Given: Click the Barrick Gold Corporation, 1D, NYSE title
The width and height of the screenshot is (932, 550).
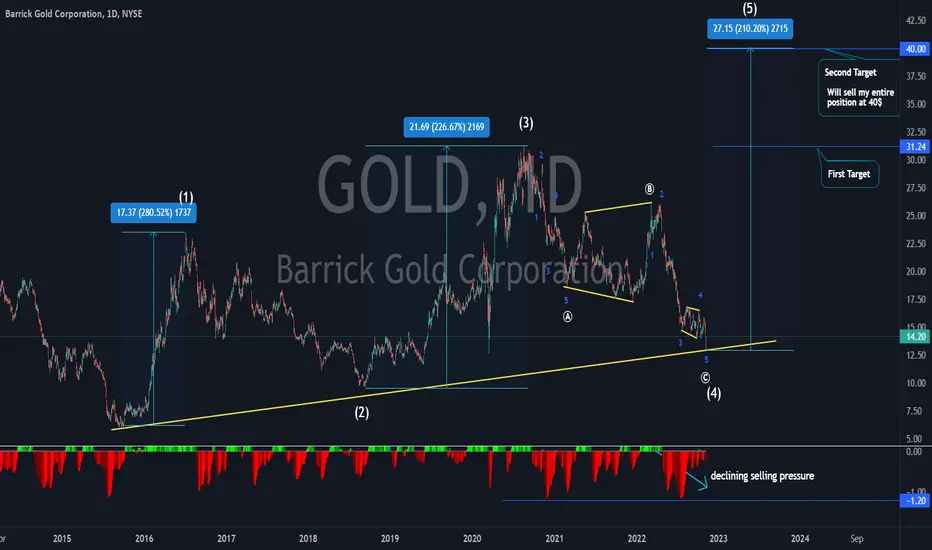Looking at the screenshot, I should tap(74, 14).
